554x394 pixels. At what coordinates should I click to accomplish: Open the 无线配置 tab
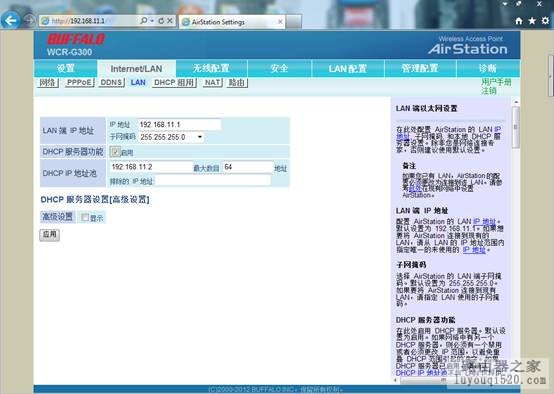(x=211, y=68)
